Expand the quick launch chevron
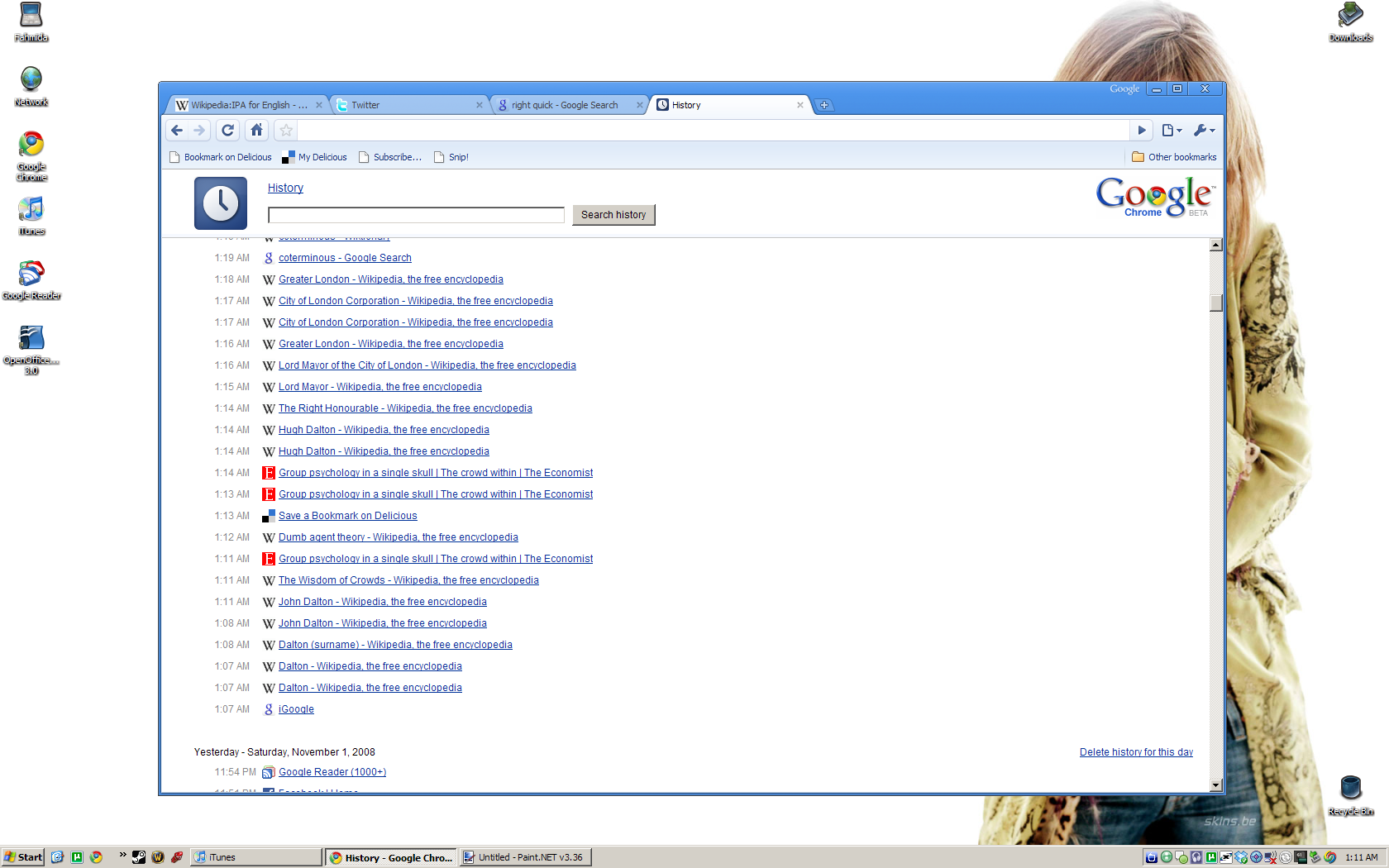Viewport: 1389px width, 868px height. (122, 855)
